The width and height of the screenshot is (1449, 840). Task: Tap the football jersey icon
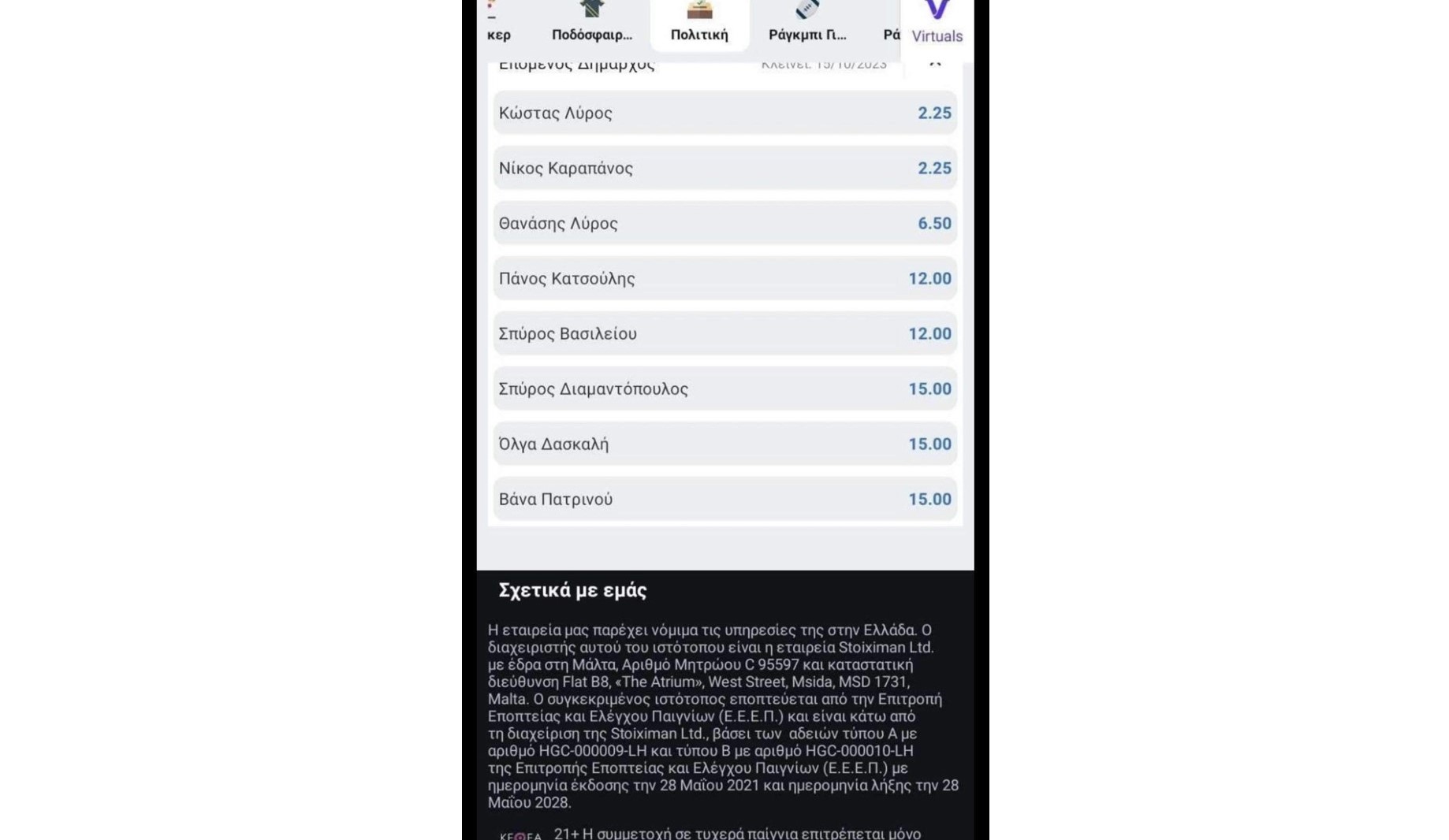click(591, 9)
